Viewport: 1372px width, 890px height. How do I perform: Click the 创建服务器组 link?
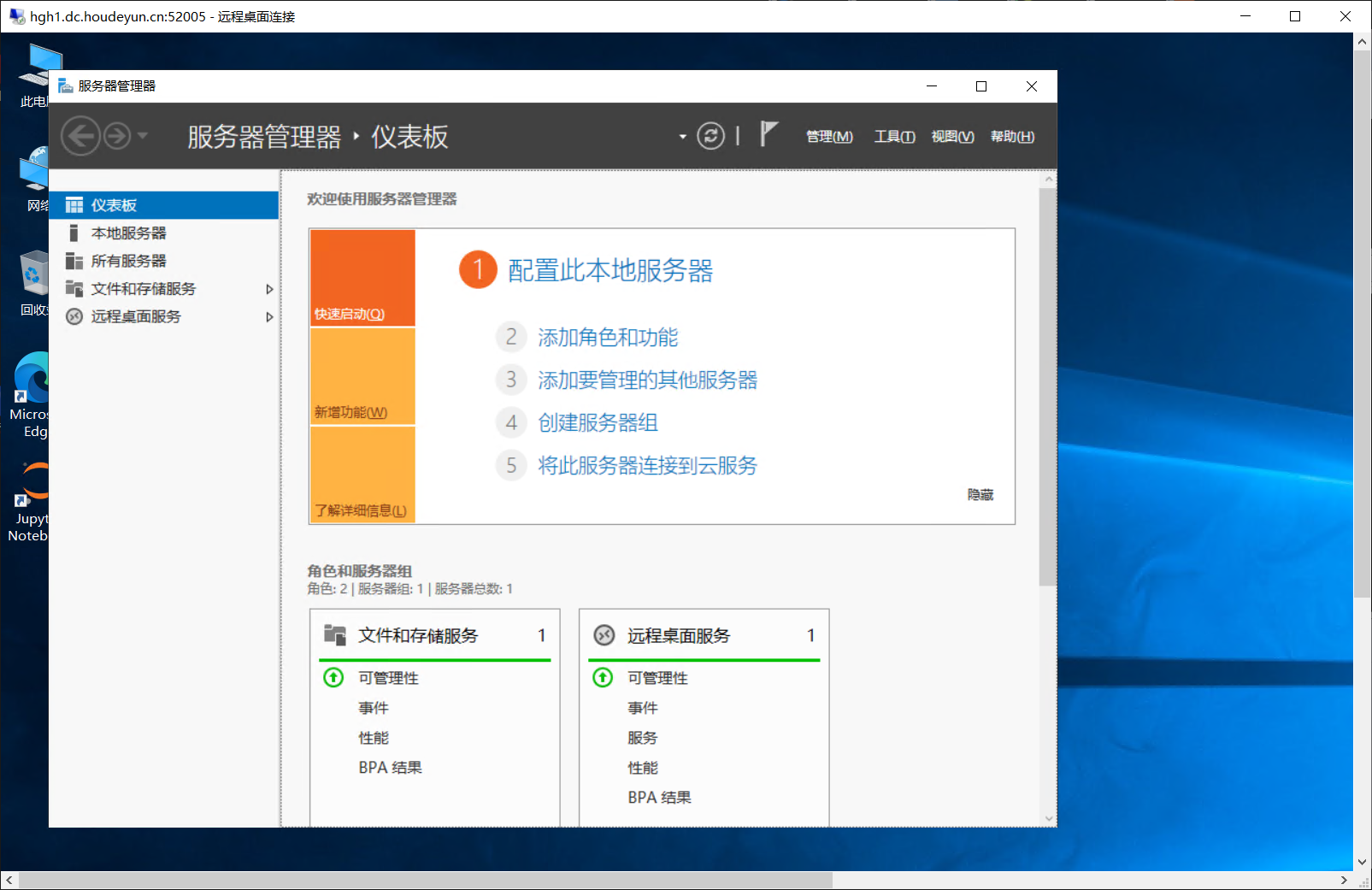click(x=598, y=423)
